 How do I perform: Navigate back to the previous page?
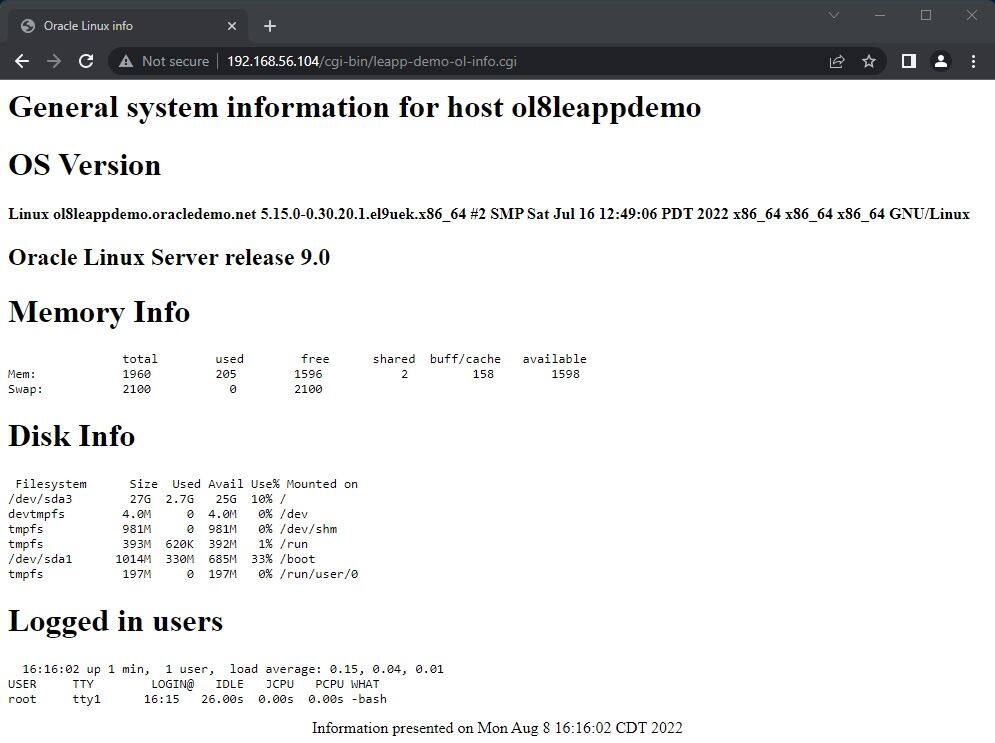coord(22,61)
